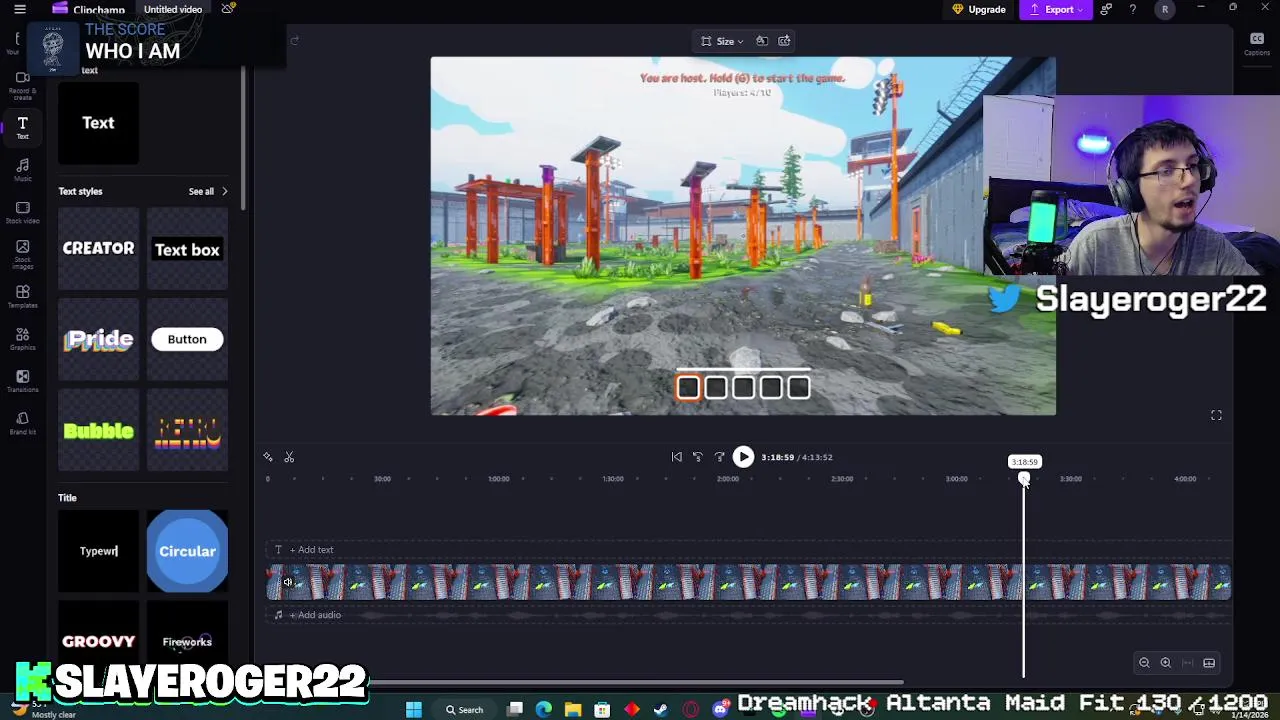Zoom out the timeline

coord(1144,663)
